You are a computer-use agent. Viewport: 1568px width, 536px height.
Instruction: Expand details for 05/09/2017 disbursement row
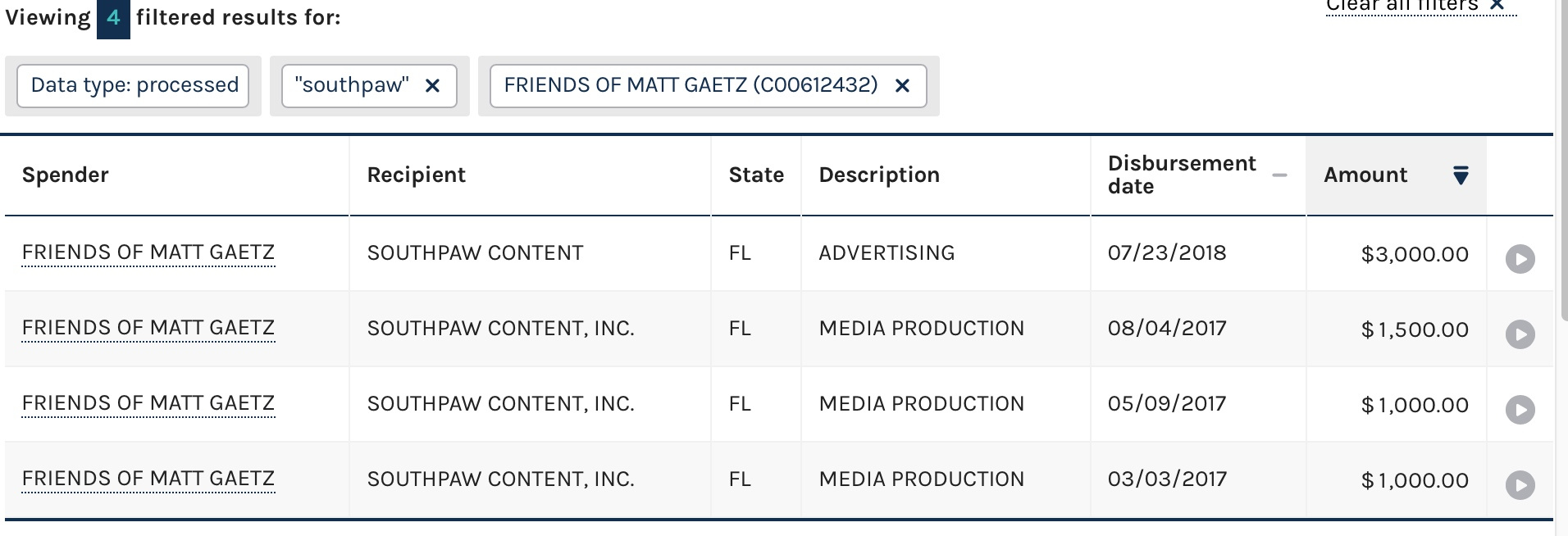coord(1520,410)
